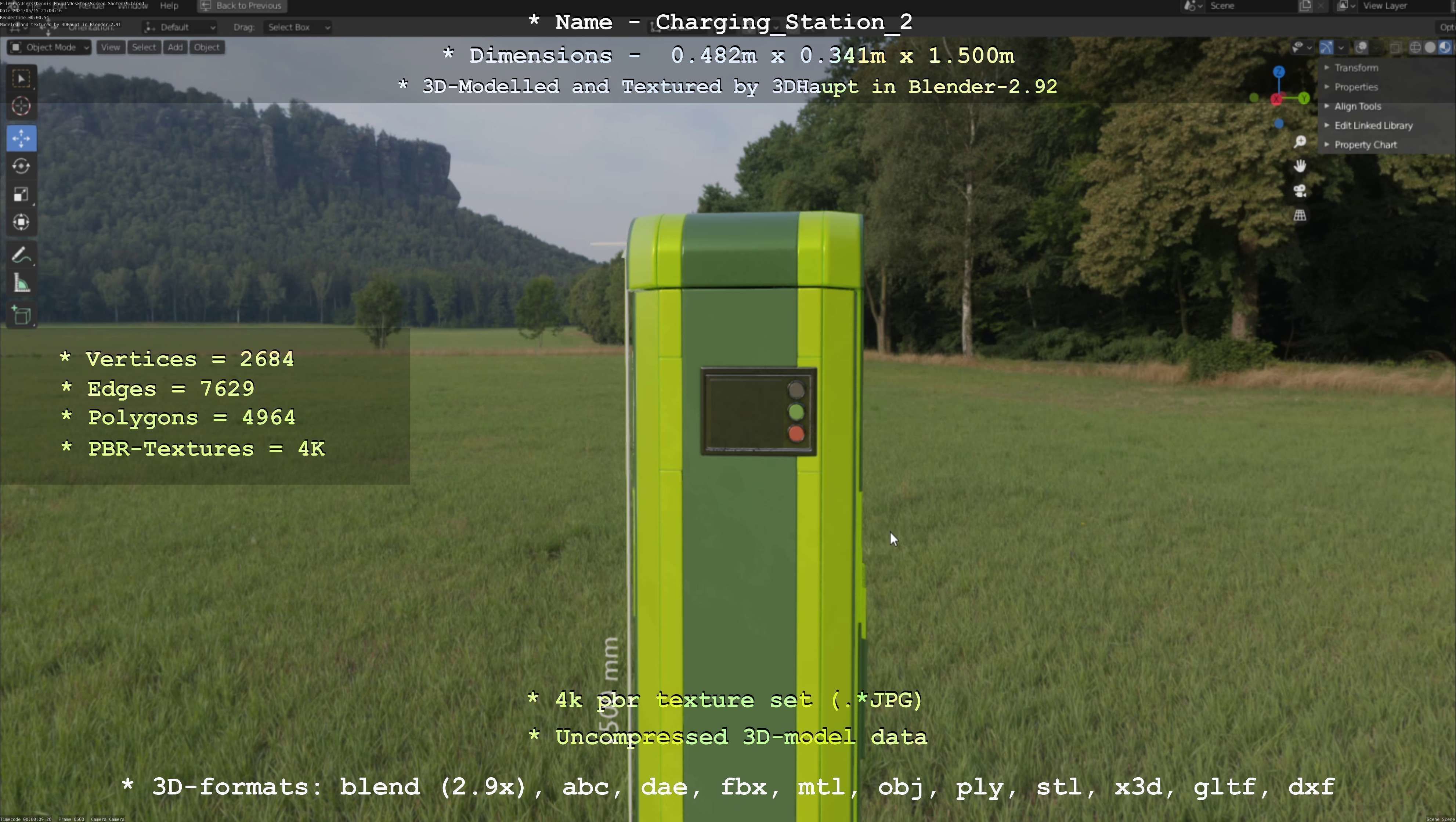Click the pan view hand icon
The width and height of the screenshot is (1456, 822).
[x=1300, y=166]
